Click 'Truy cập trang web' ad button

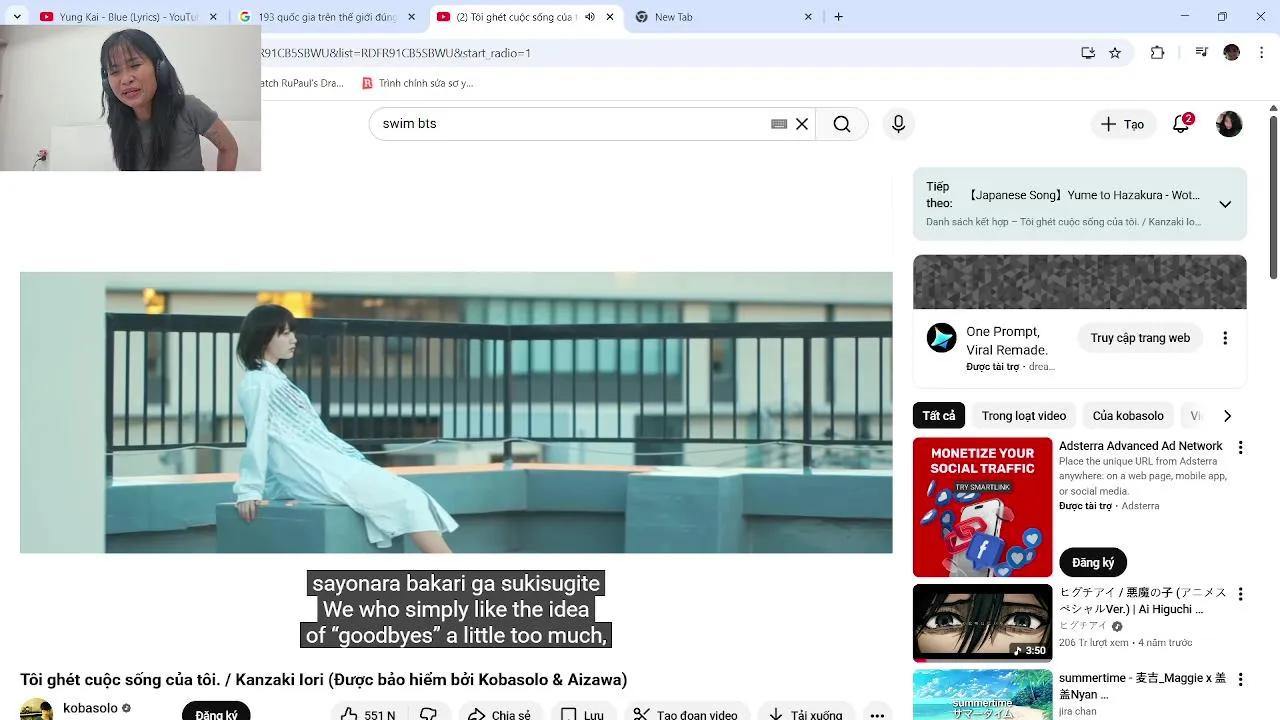[x=1140, y=338]
